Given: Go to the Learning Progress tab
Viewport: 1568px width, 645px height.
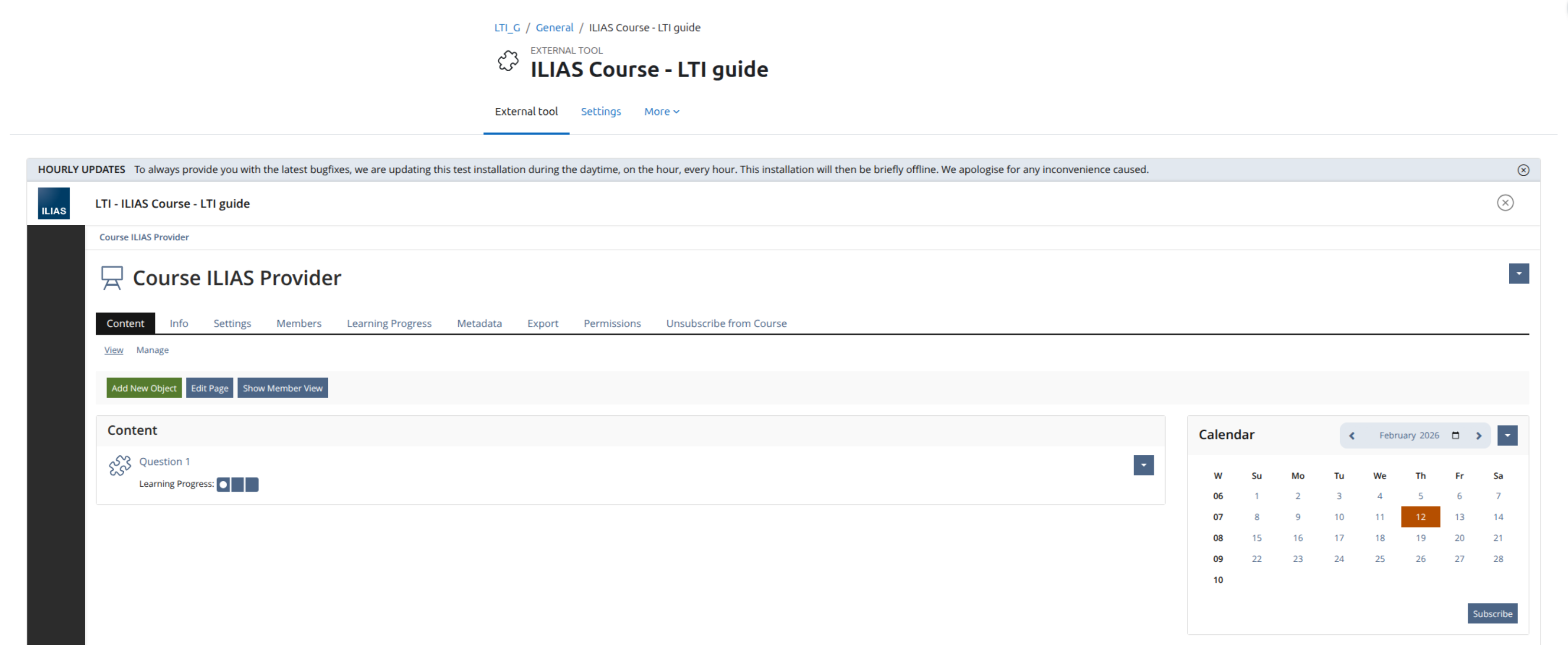Looking at the screenshot, I should 389,324.
